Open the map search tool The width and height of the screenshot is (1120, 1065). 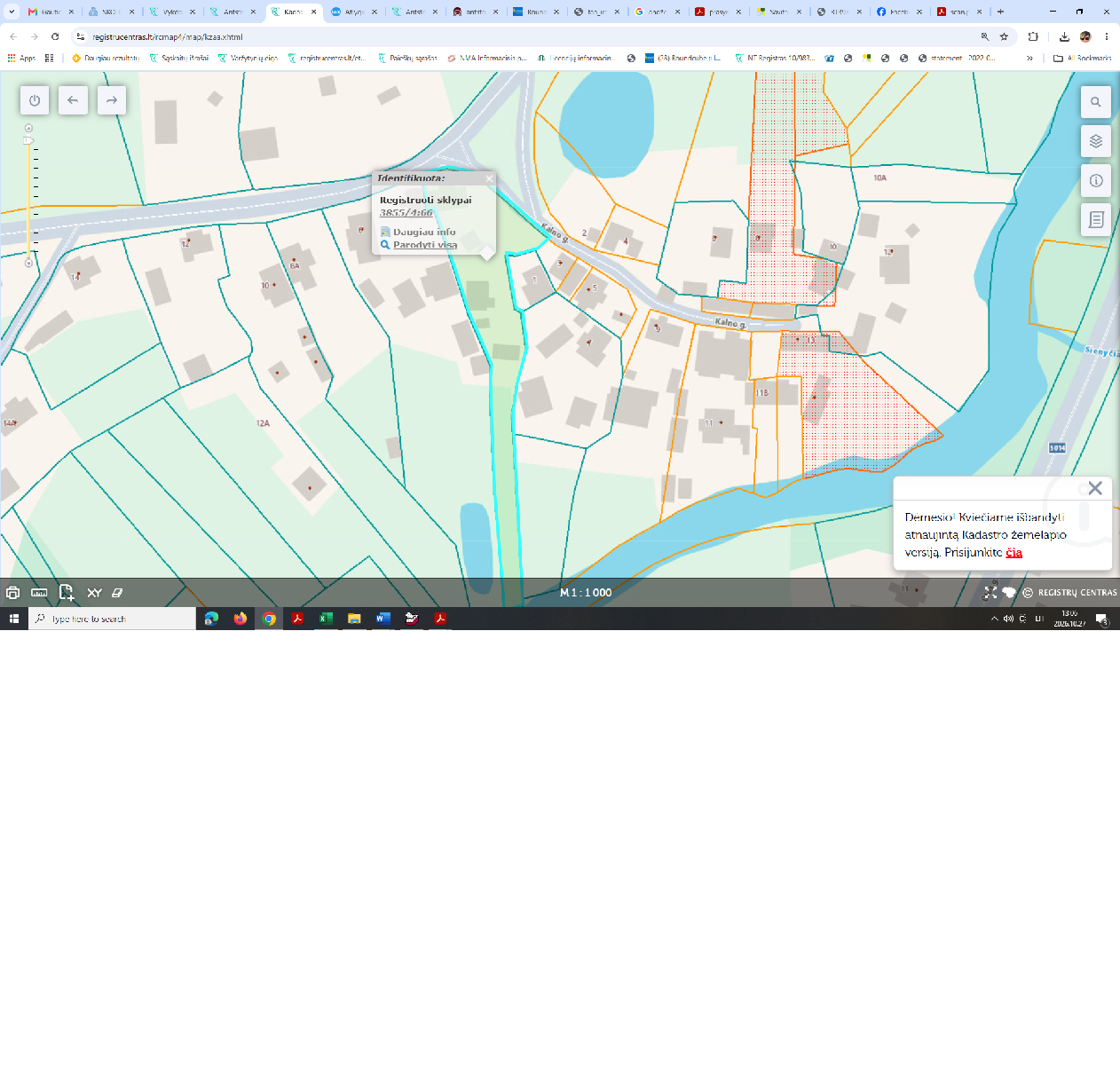tap(1096, 102)
